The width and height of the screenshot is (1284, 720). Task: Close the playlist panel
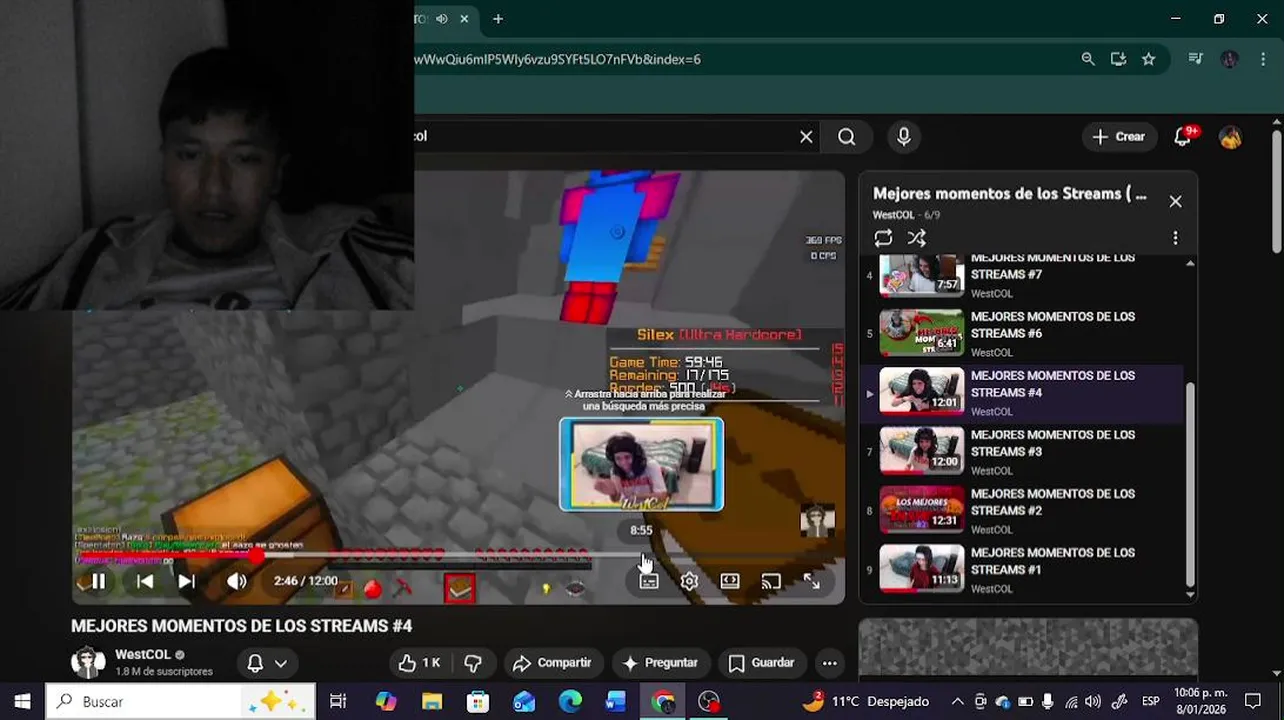(x=1175, y=201)
